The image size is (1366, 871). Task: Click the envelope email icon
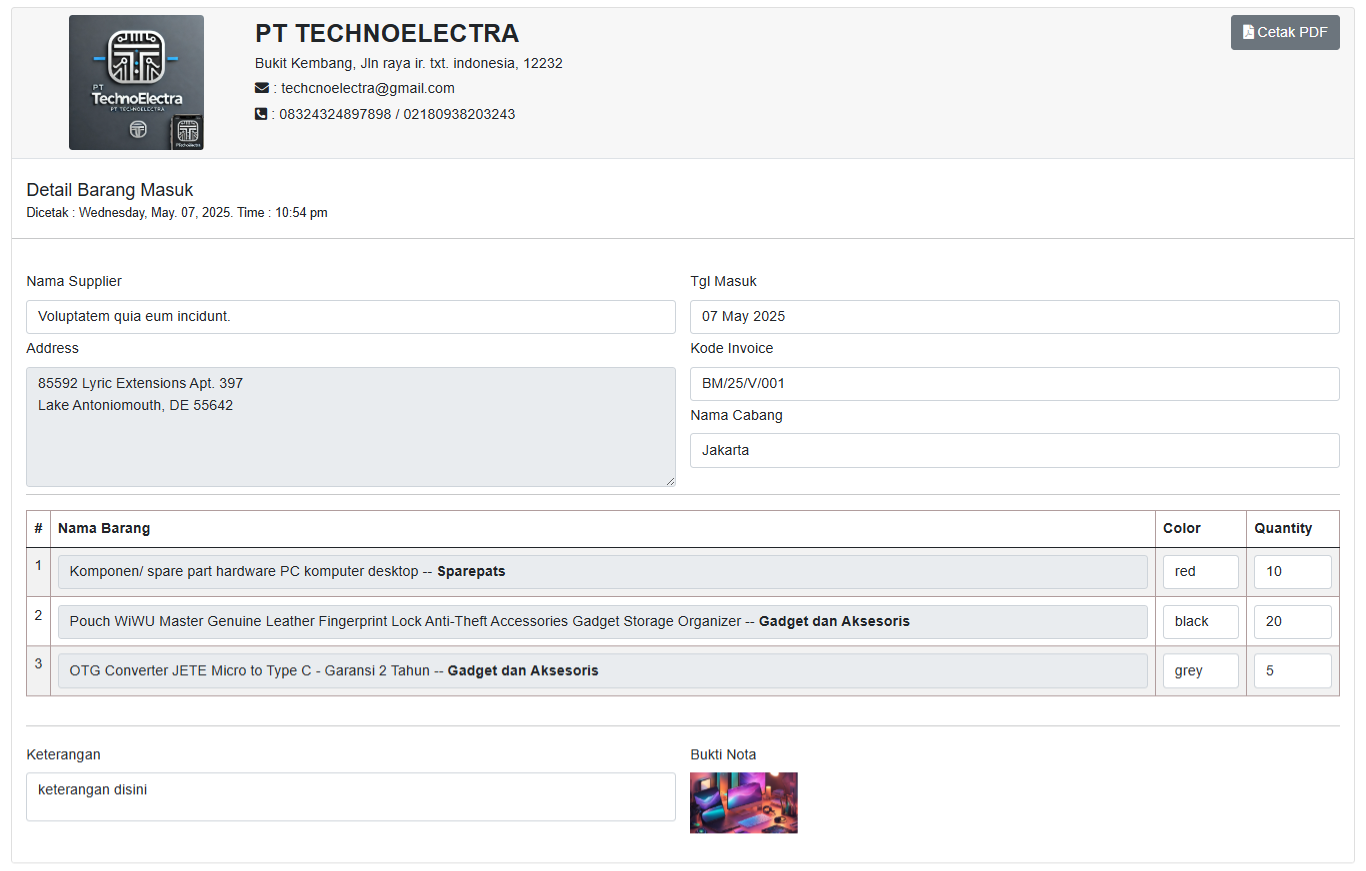point(262,88)
